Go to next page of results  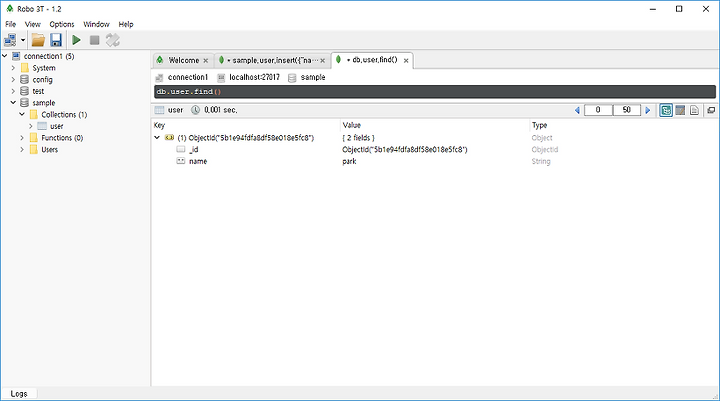click(648, 110)
